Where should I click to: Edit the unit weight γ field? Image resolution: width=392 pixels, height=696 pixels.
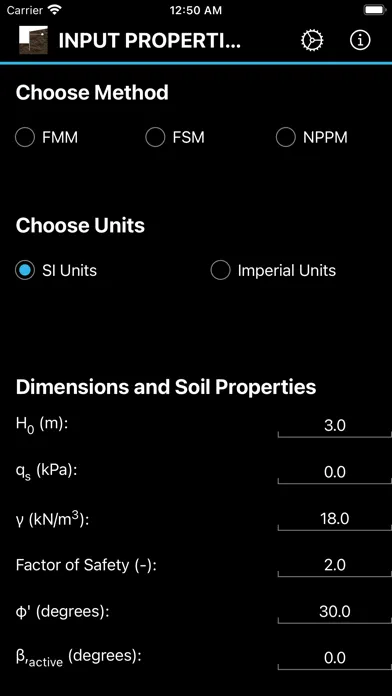[335, 519]
